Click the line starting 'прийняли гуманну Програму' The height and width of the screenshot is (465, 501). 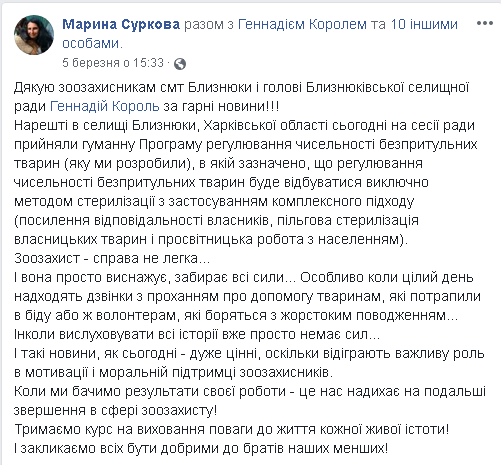click(246, 144)
